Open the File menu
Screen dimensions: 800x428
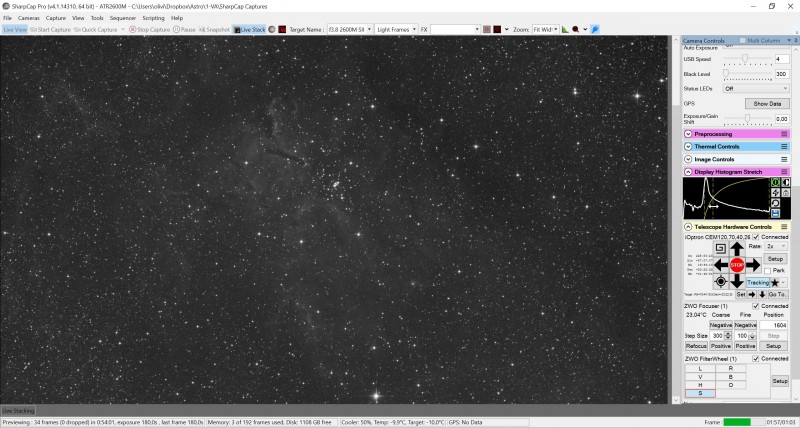point(7,18)
